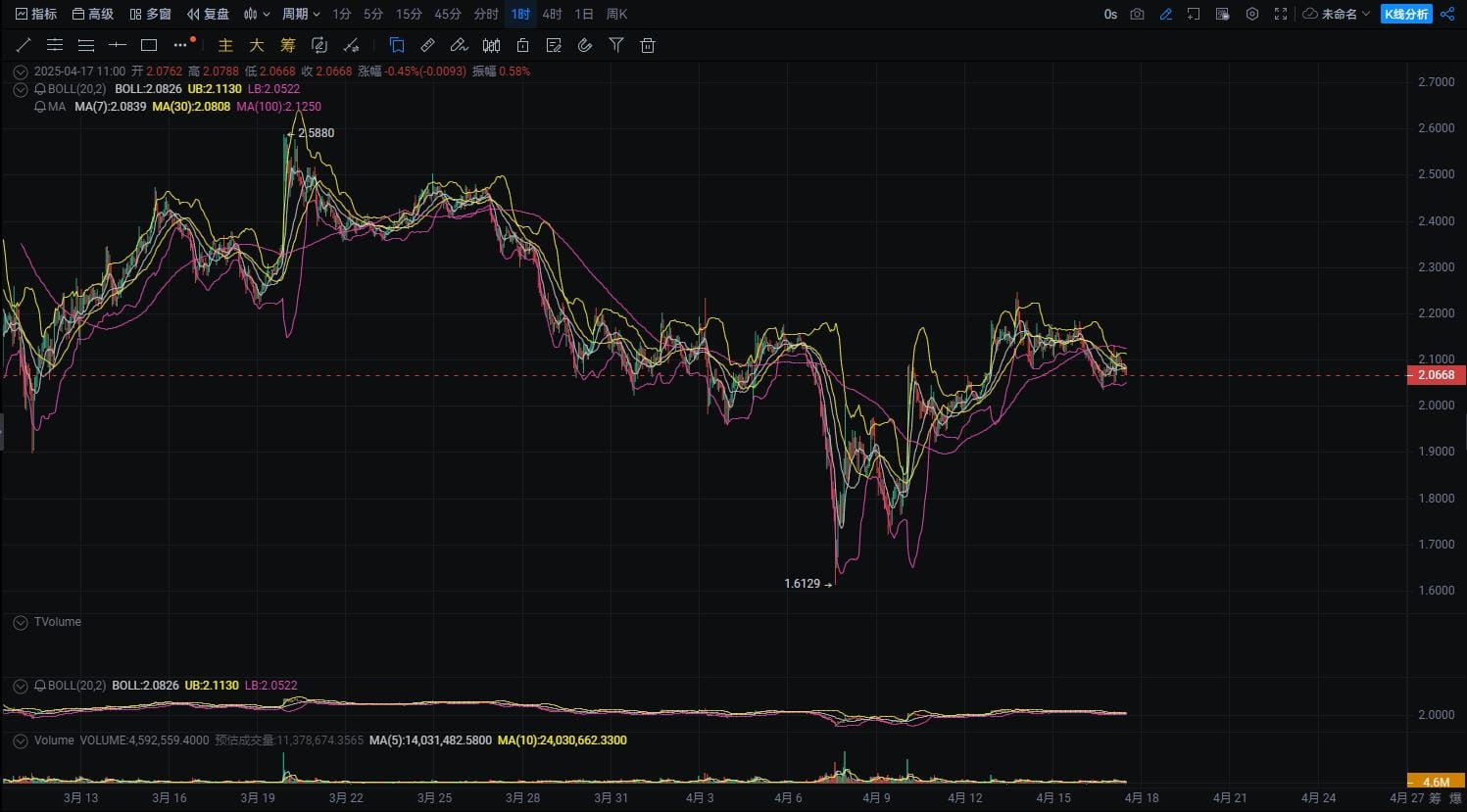
Task: Switch to the 15分 timeframe tab
Action: coord(409,14)
